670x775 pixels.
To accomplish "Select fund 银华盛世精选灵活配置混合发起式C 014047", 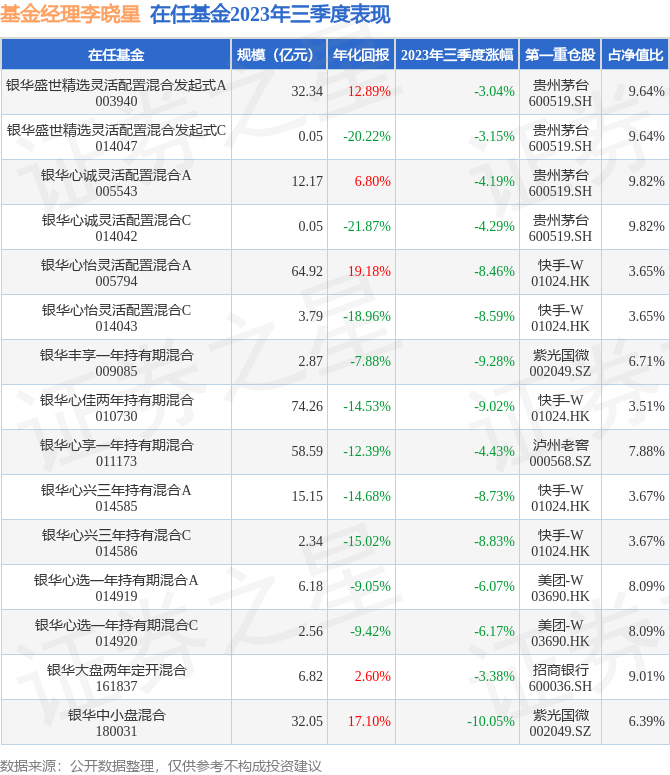I will click(116, 137).
